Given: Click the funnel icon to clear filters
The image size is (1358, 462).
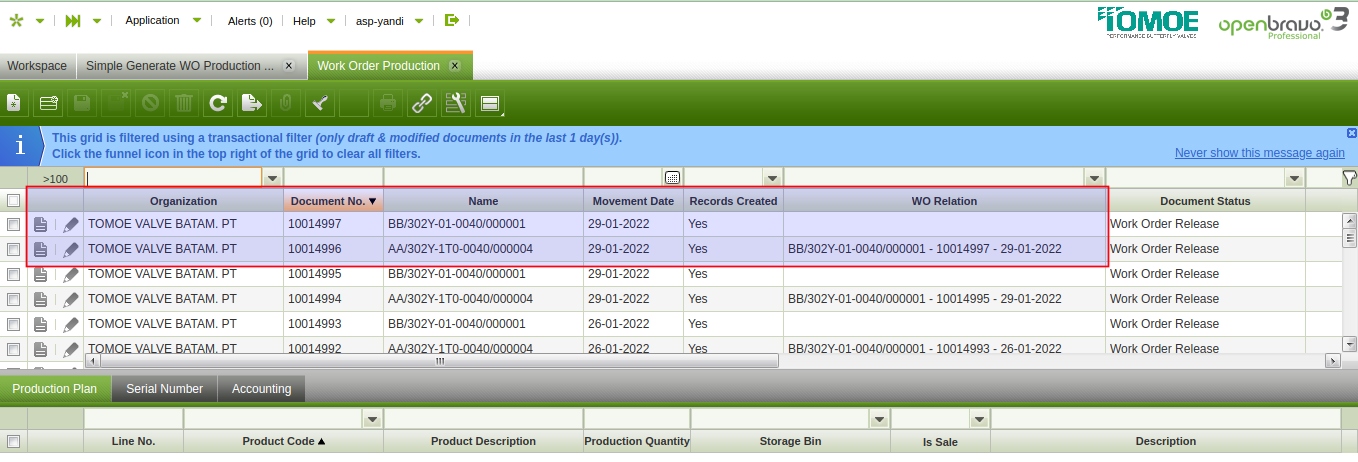Looking at the screenshot, I should point(1349,178).
